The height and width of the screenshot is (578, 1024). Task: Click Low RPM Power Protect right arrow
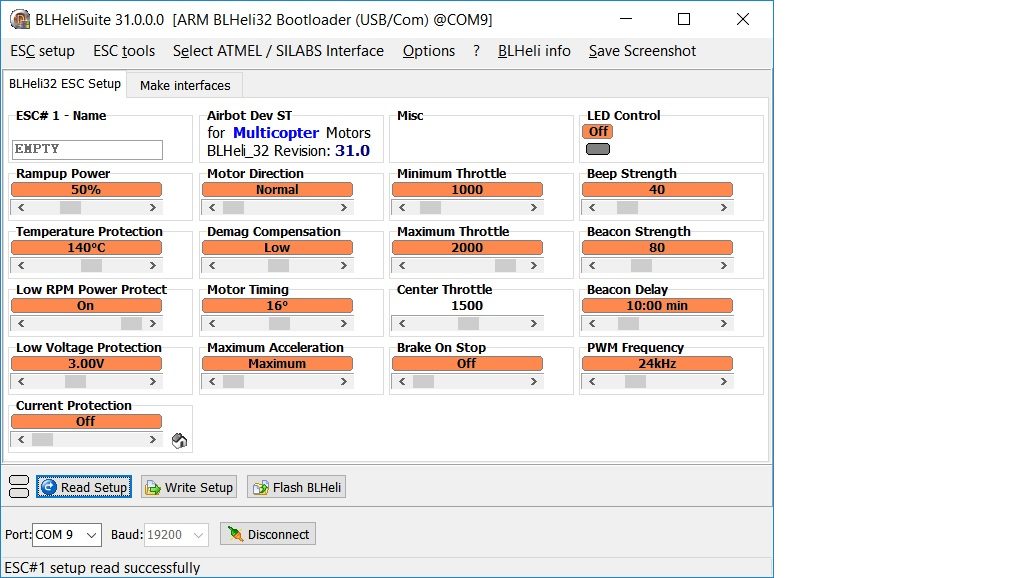pos(153,324)
